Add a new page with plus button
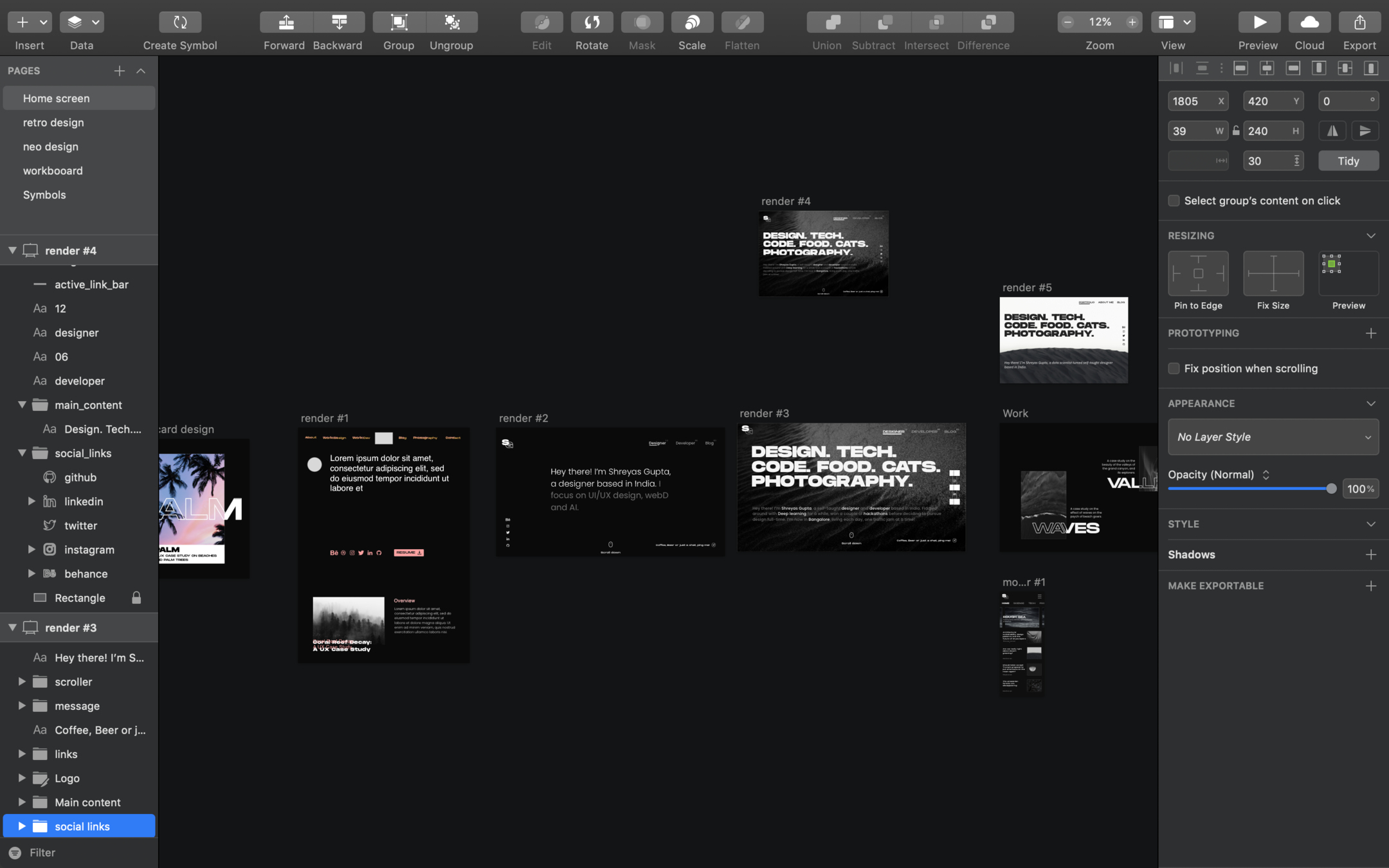The height and width of the screenshot is (868, 1389). (119, 71)
